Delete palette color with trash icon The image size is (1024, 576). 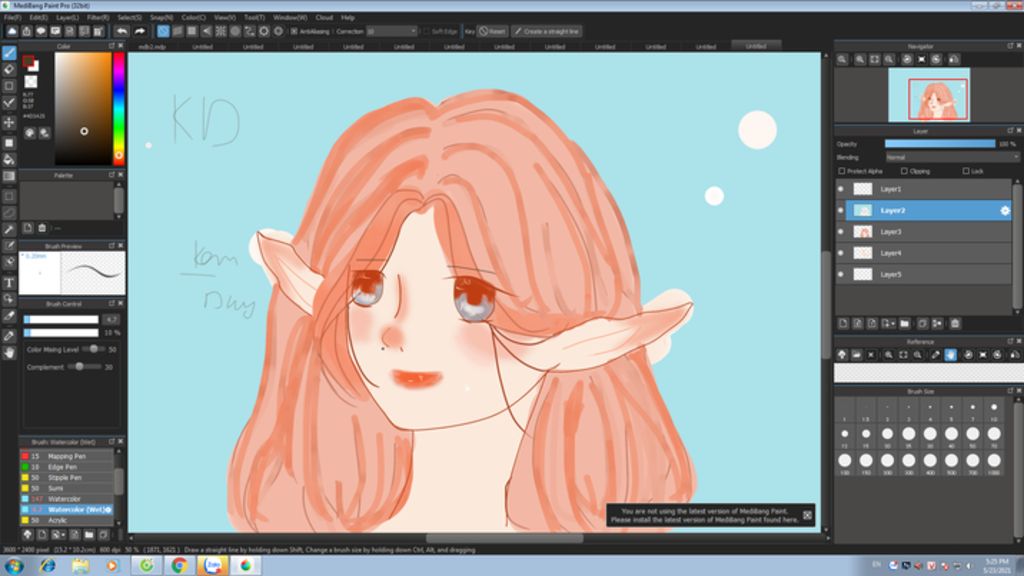[42, 228]
